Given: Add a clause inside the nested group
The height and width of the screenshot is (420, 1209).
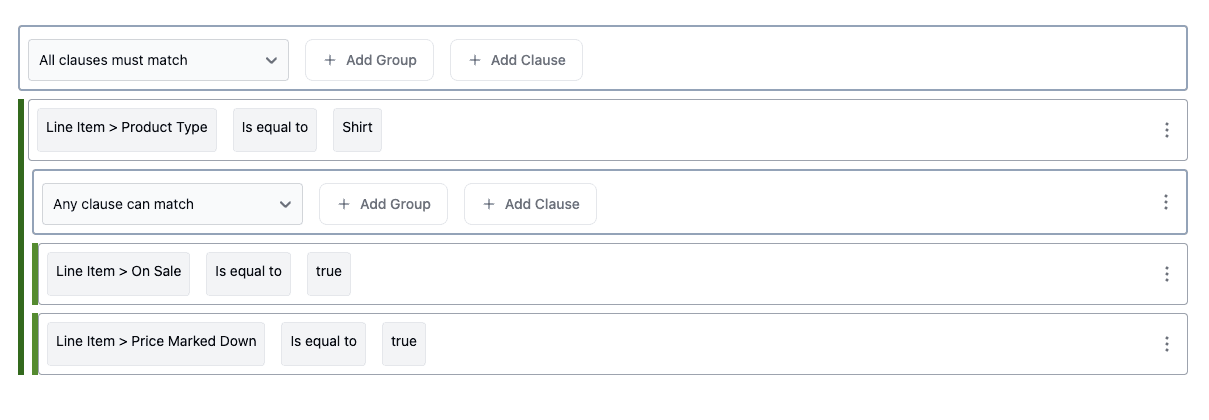Looking at the screenshot, I should tap(530, 204).
